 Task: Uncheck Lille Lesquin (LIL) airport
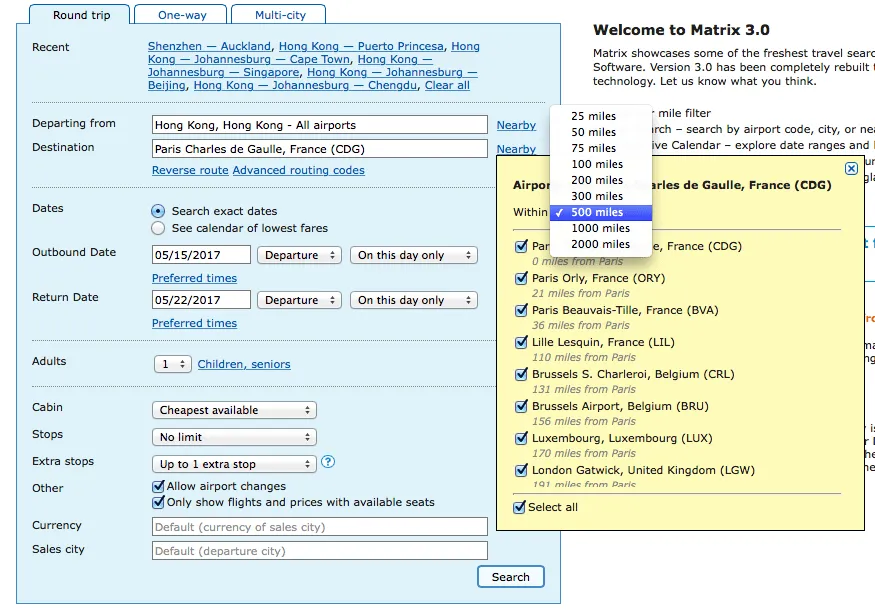coord(521,342)
